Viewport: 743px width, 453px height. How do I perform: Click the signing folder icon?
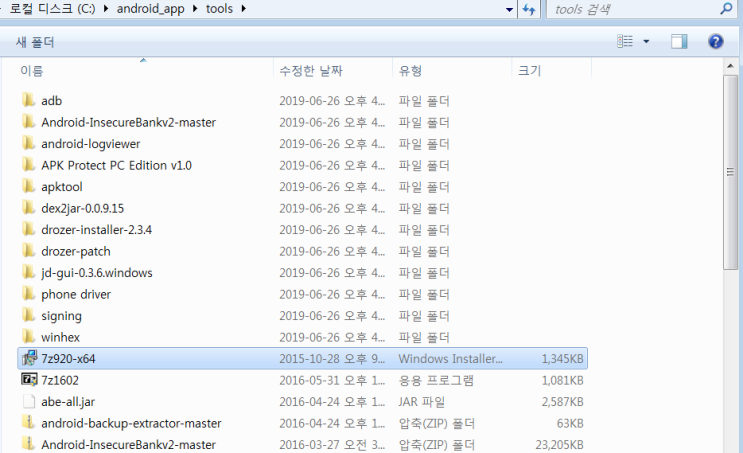point(28,315)
